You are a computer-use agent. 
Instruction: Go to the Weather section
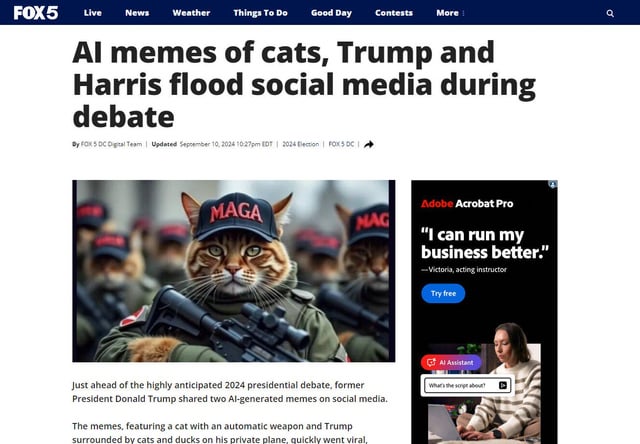click(x=191, y=13)
